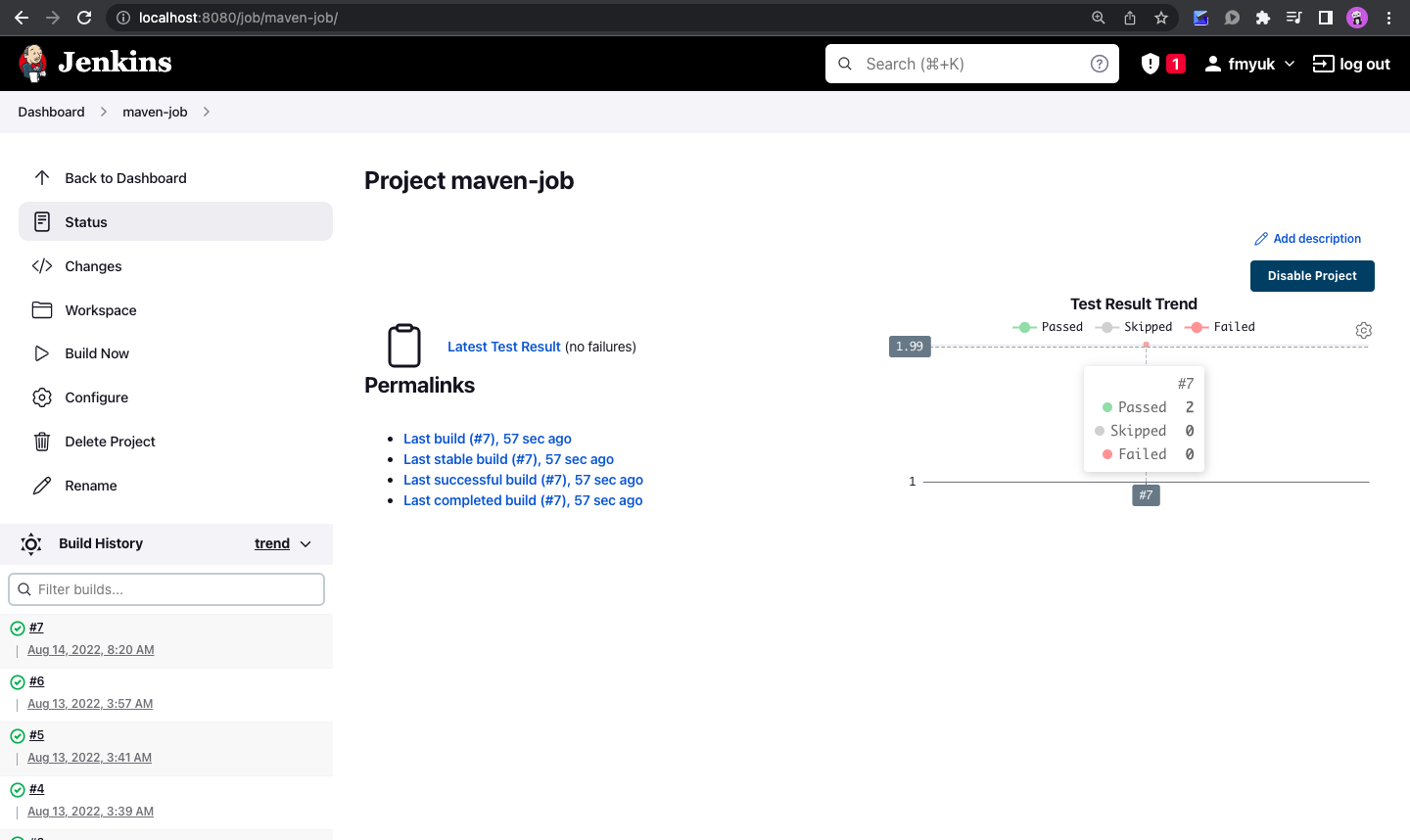
Task: Click the Build Now play icon
Action: tap(41, 353)
